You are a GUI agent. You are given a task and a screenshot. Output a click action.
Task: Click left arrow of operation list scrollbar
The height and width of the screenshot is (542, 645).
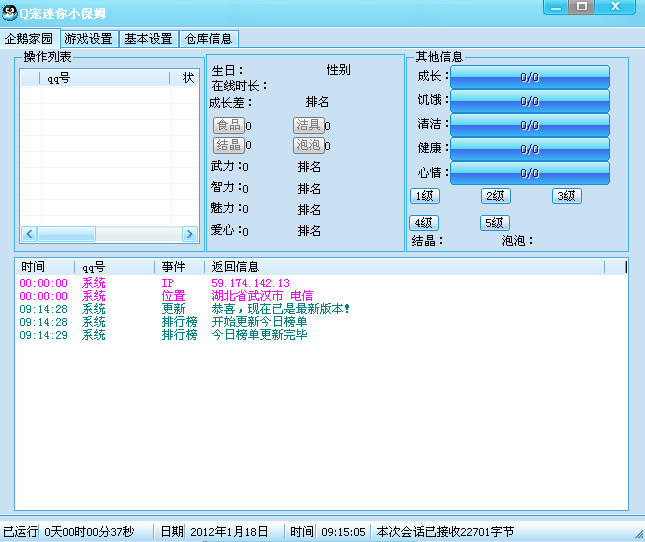29,233
